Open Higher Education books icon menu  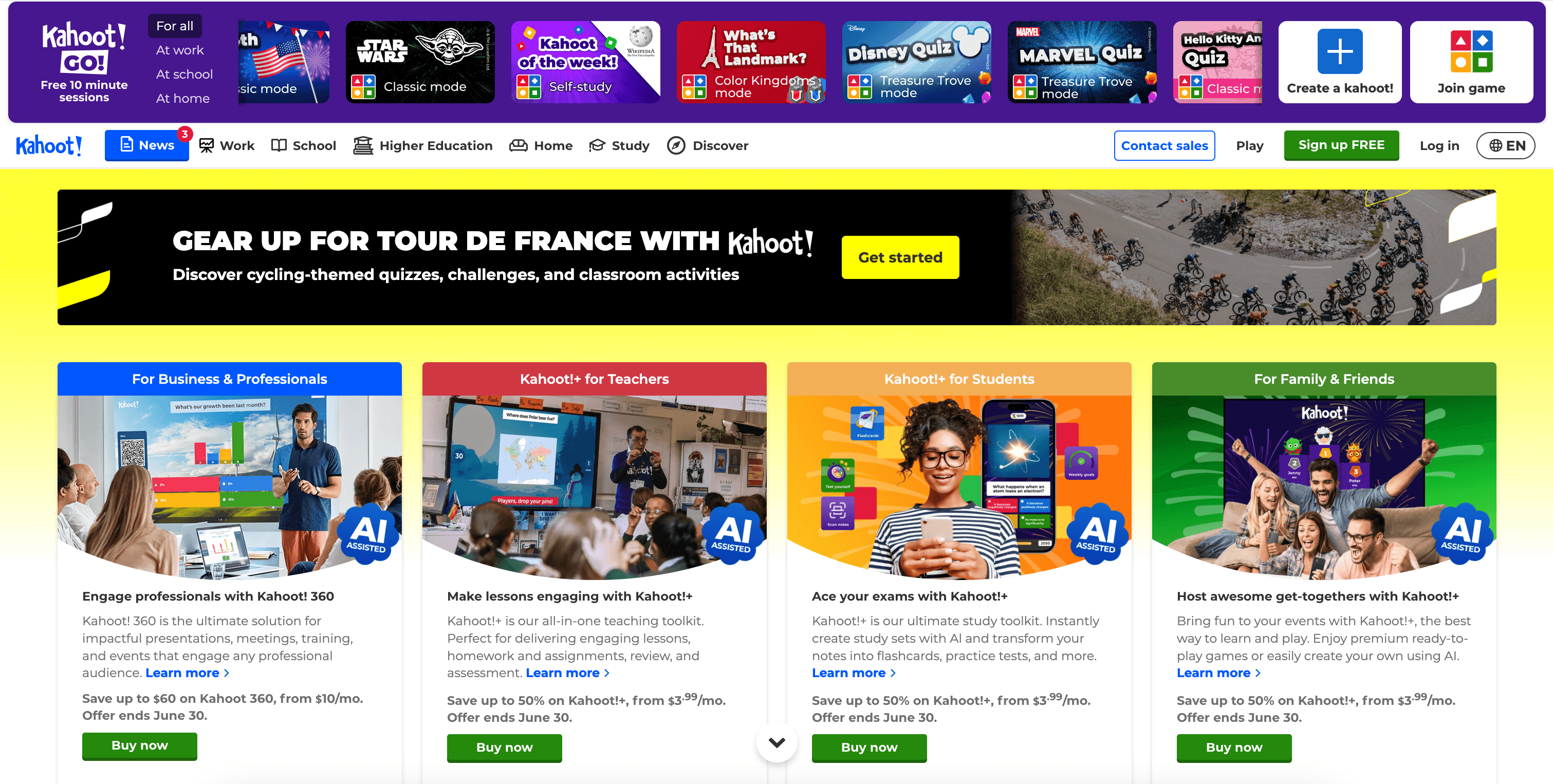tap(362, 145)
